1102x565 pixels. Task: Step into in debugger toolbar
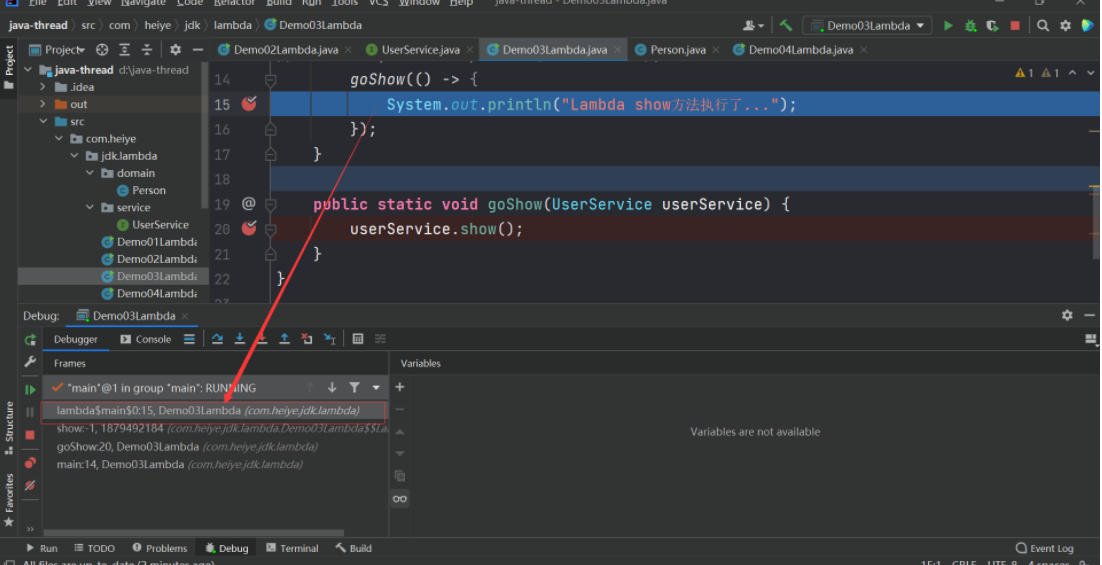pyautogui.click(x=240, y=339)
